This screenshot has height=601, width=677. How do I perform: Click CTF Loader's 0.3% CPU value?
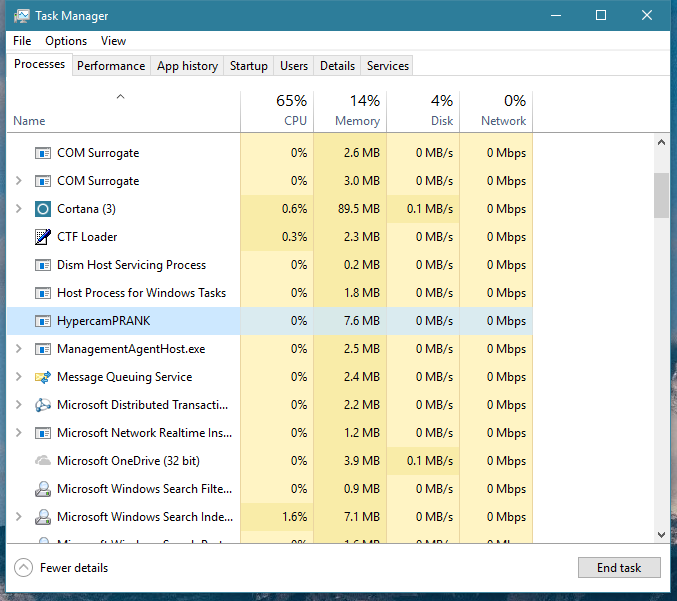point(294,237)
